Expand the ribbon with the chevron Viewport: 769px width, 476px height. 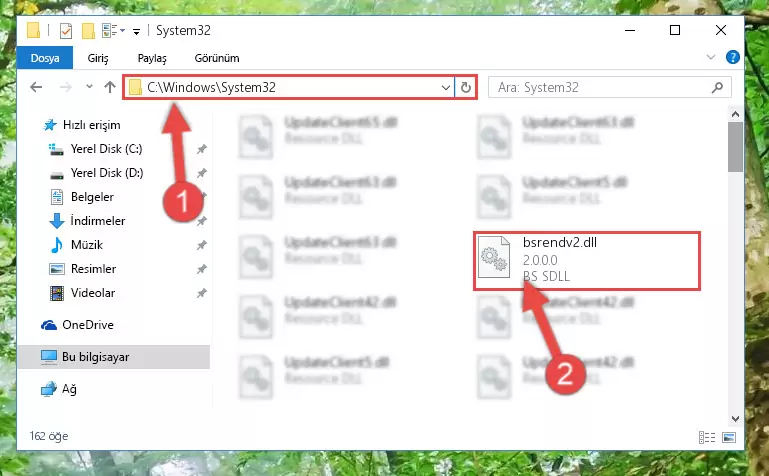(x=711, y=57)
